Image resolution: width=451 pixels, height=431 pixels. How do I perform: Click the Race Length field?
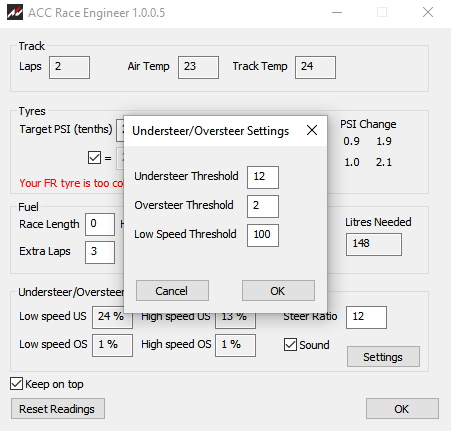pyautogui.click(x=100, y=224)
